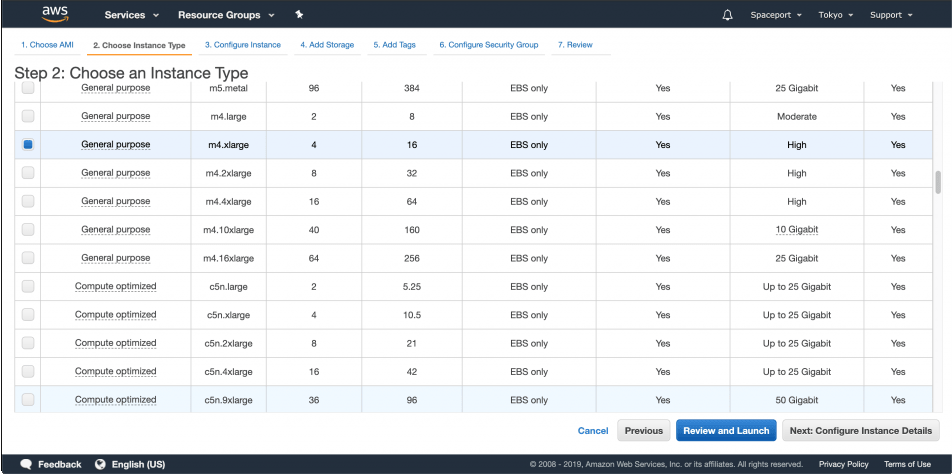Expand the Resource Groups menu
952x474 pixels.
pyautogui.click(x=226, y=15)
